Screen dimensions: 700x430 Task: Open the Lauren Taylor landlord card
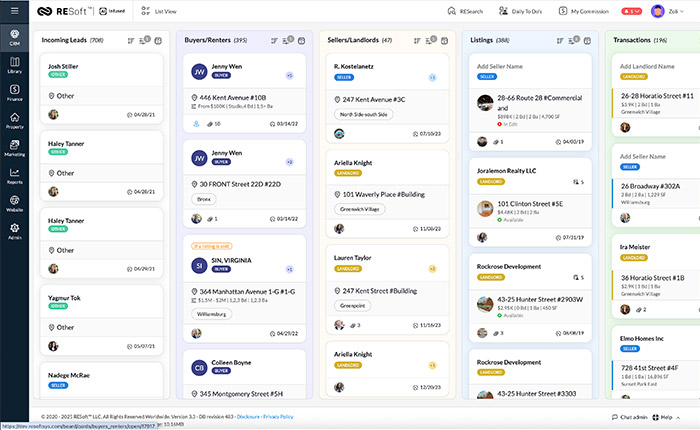point(387,289)
